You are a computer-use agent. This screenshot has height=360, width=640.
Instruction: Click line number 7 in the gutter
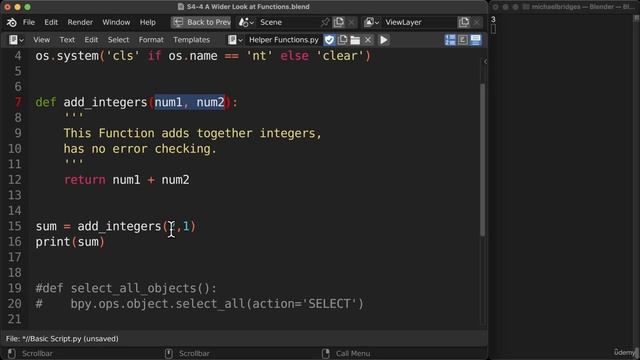(18, 102)
